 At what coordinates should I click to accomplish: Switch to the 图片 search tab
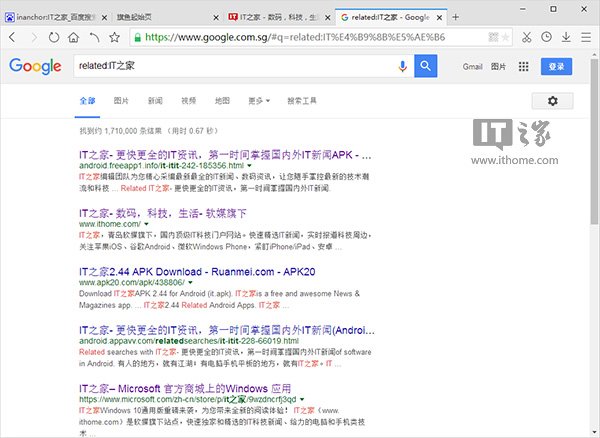[121, 101]
